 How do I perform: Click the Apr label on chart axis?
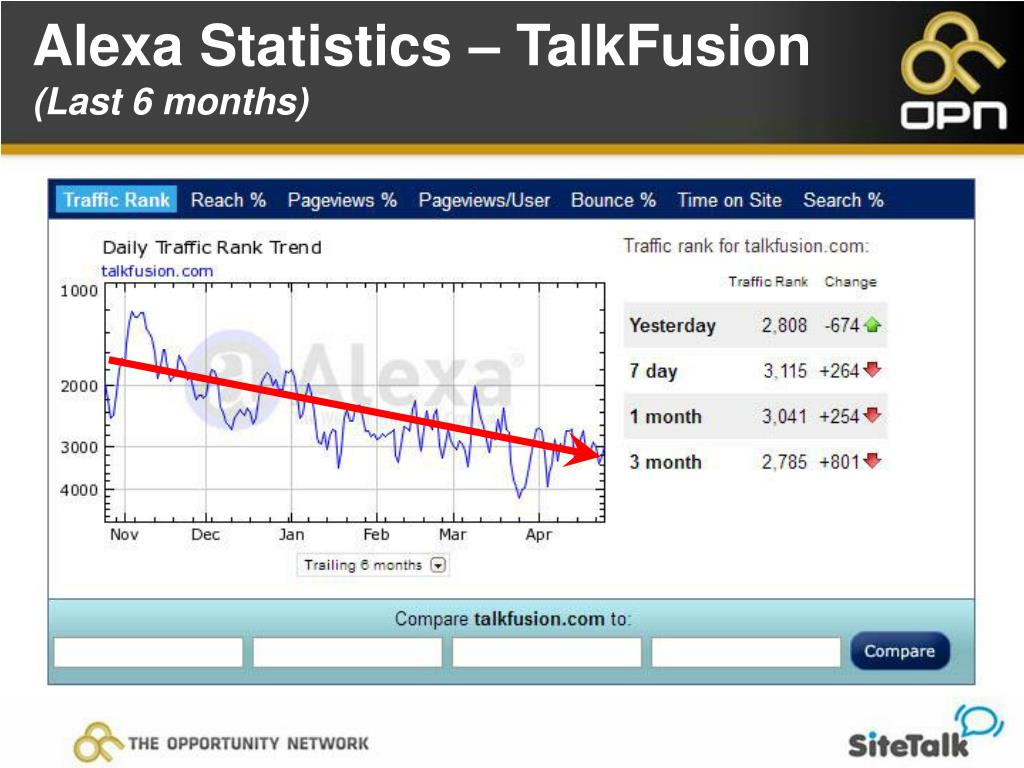(539, 535)
